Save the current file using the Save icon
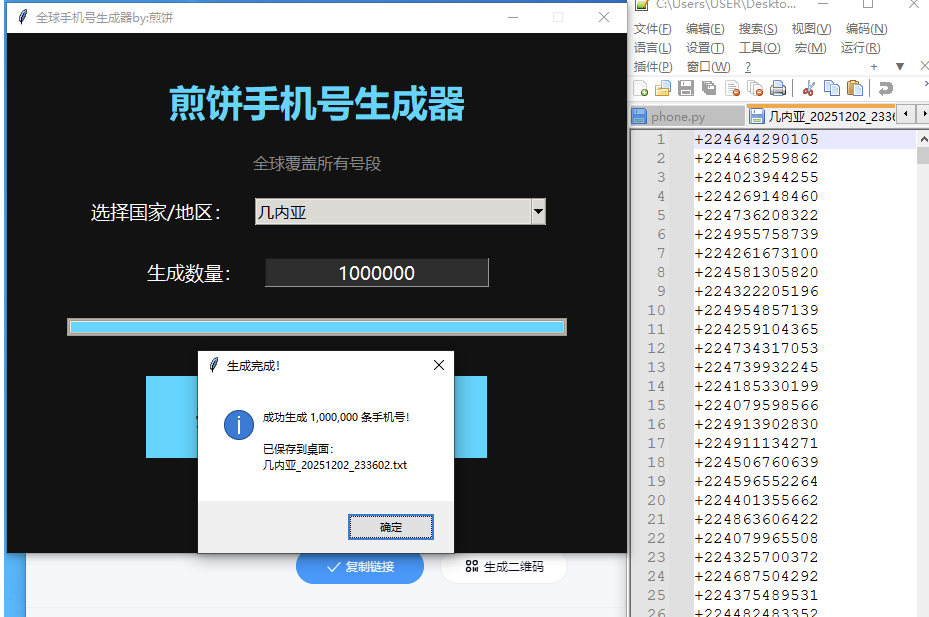929x617 pixels. coord(688,88)
